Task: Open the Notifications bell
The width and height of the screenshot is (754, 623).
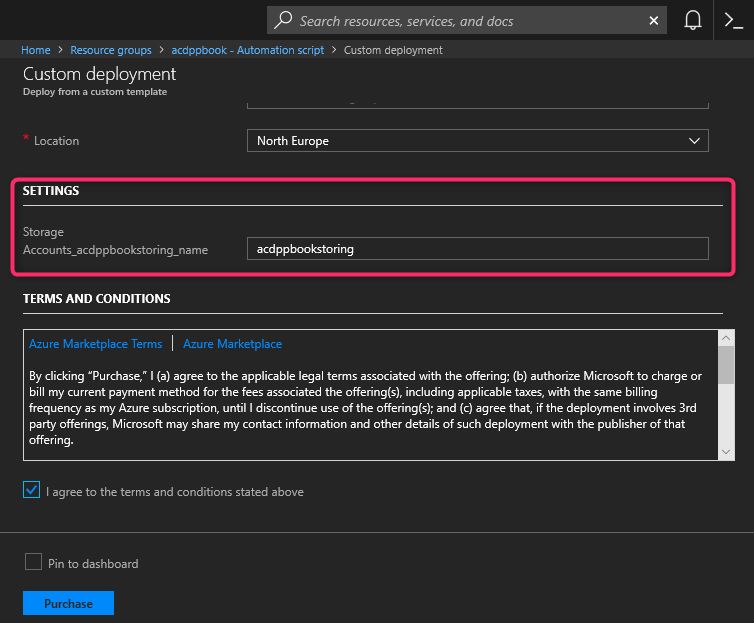Action: point(692,20)
